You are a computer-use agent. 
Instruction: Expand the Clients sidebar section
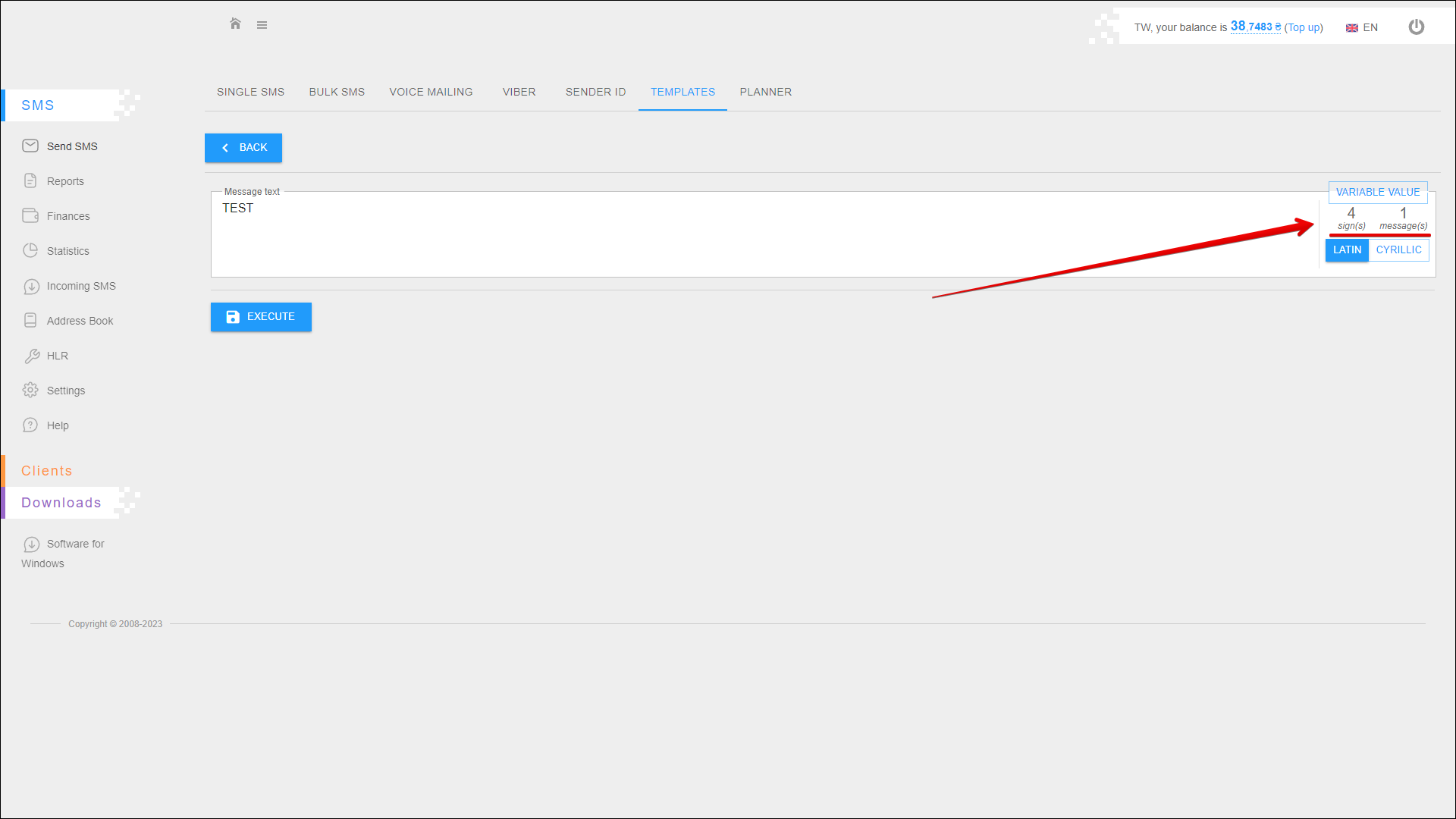(x=47, y=471)
